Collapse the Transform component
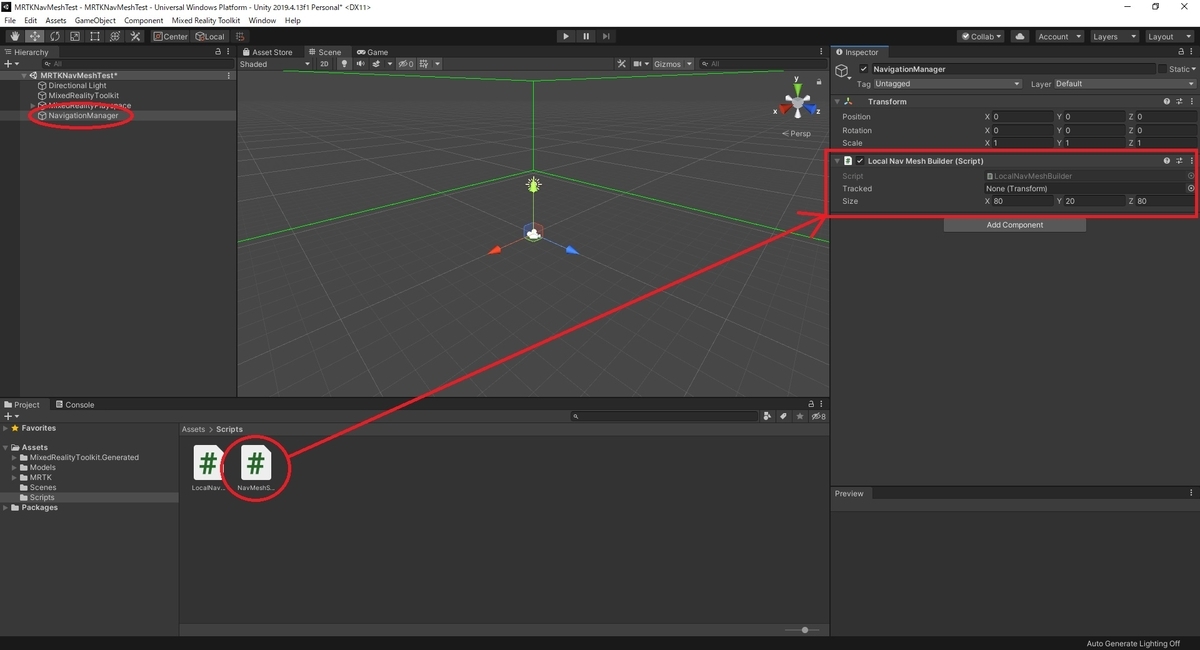This screenshot has height=650, width=1200. [837, 101]
